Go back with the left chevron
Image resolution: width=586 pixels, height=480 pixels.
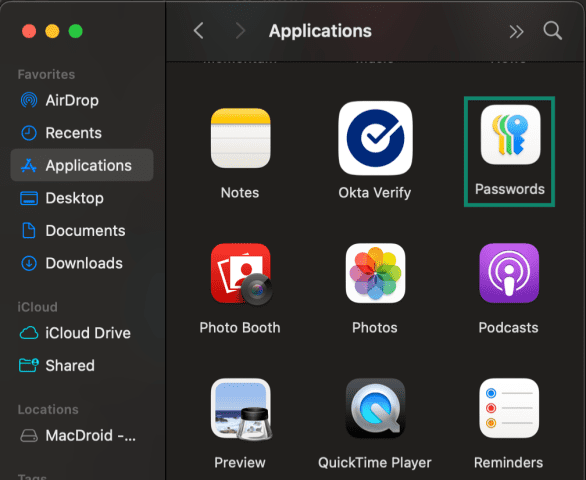[198, 31]
